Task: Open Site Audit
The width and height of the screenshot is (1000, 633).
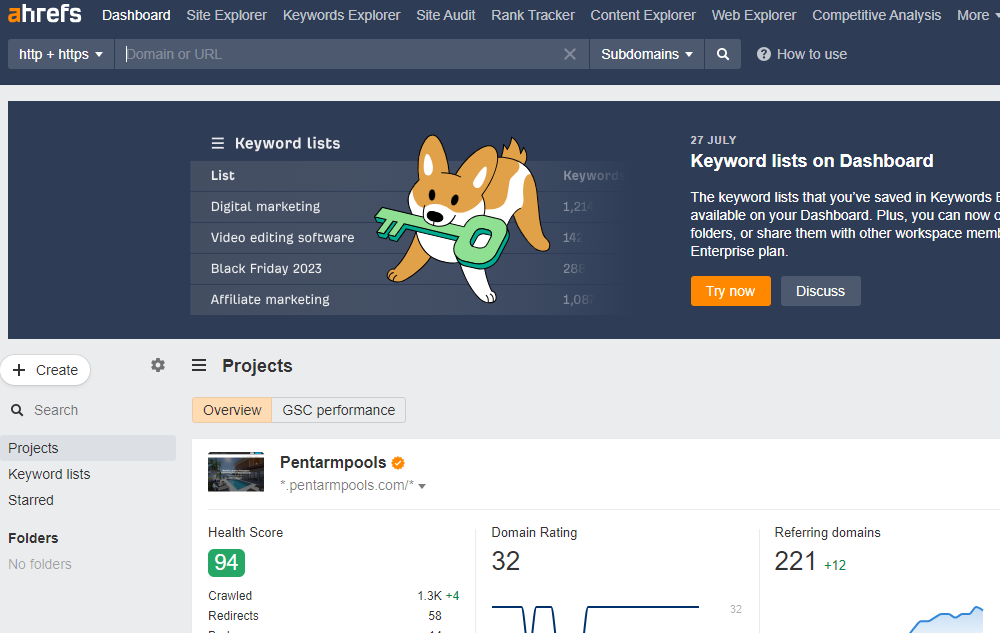Action: [x=446, y=15]
